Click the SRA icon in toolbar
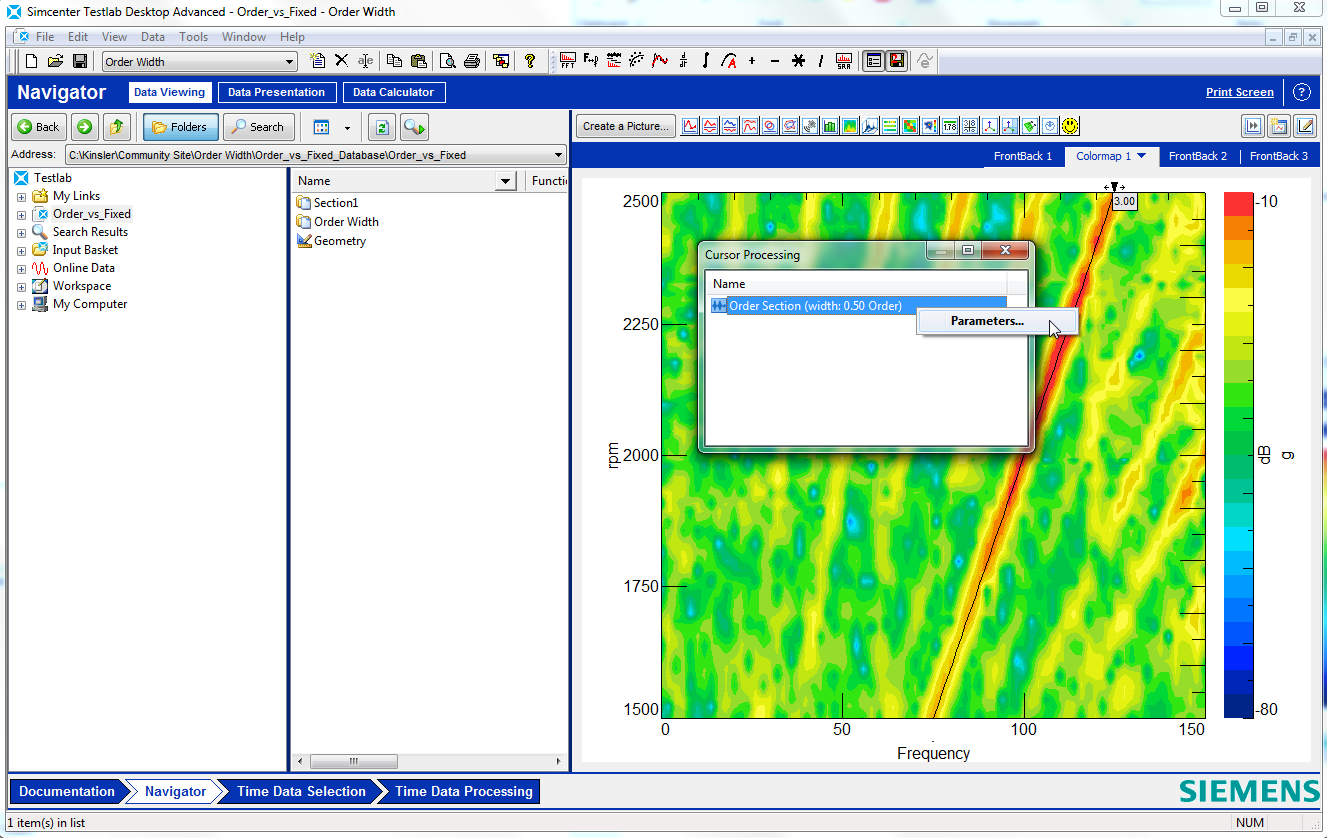The height and width of the screenshot is (838, 1327). pyautogui.click(x=844, y=61)
